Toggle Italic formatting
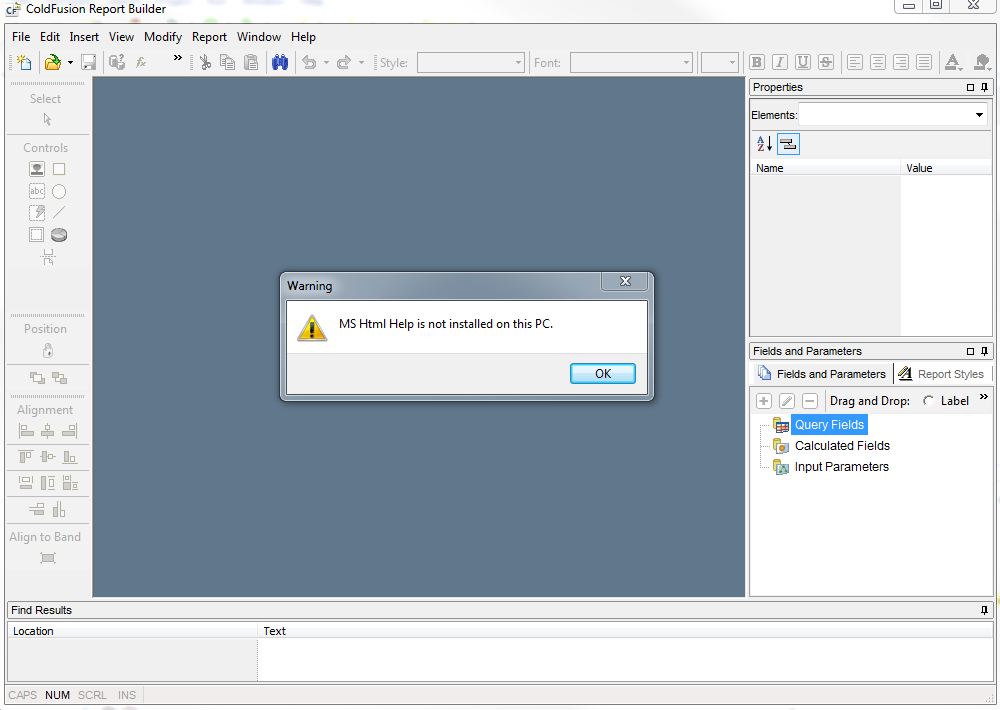The image size is (1000, 710). 779,62
